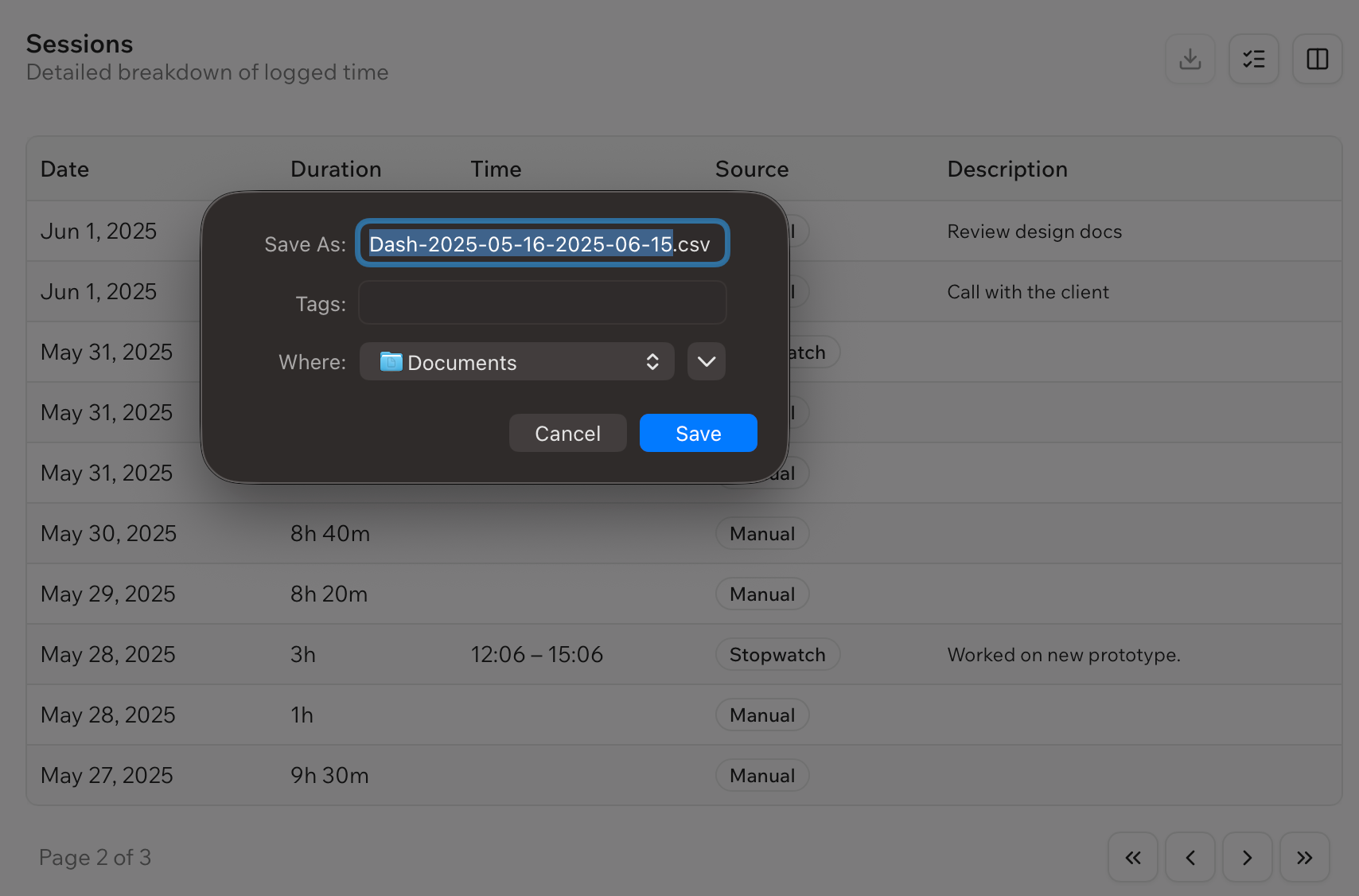Click the Description column header

tap(1007, 169)
